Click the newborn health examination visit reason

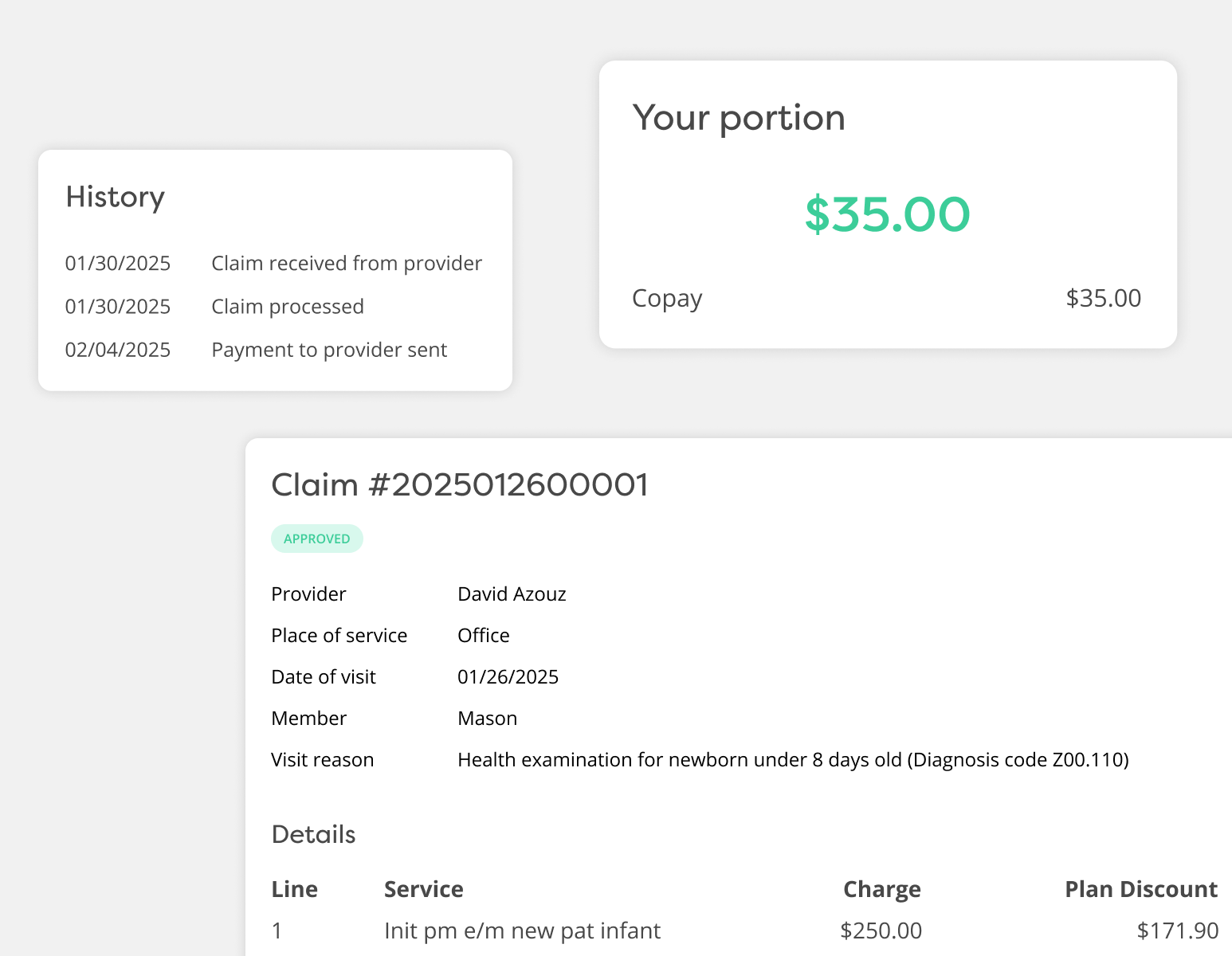click(x=792, y=760)
